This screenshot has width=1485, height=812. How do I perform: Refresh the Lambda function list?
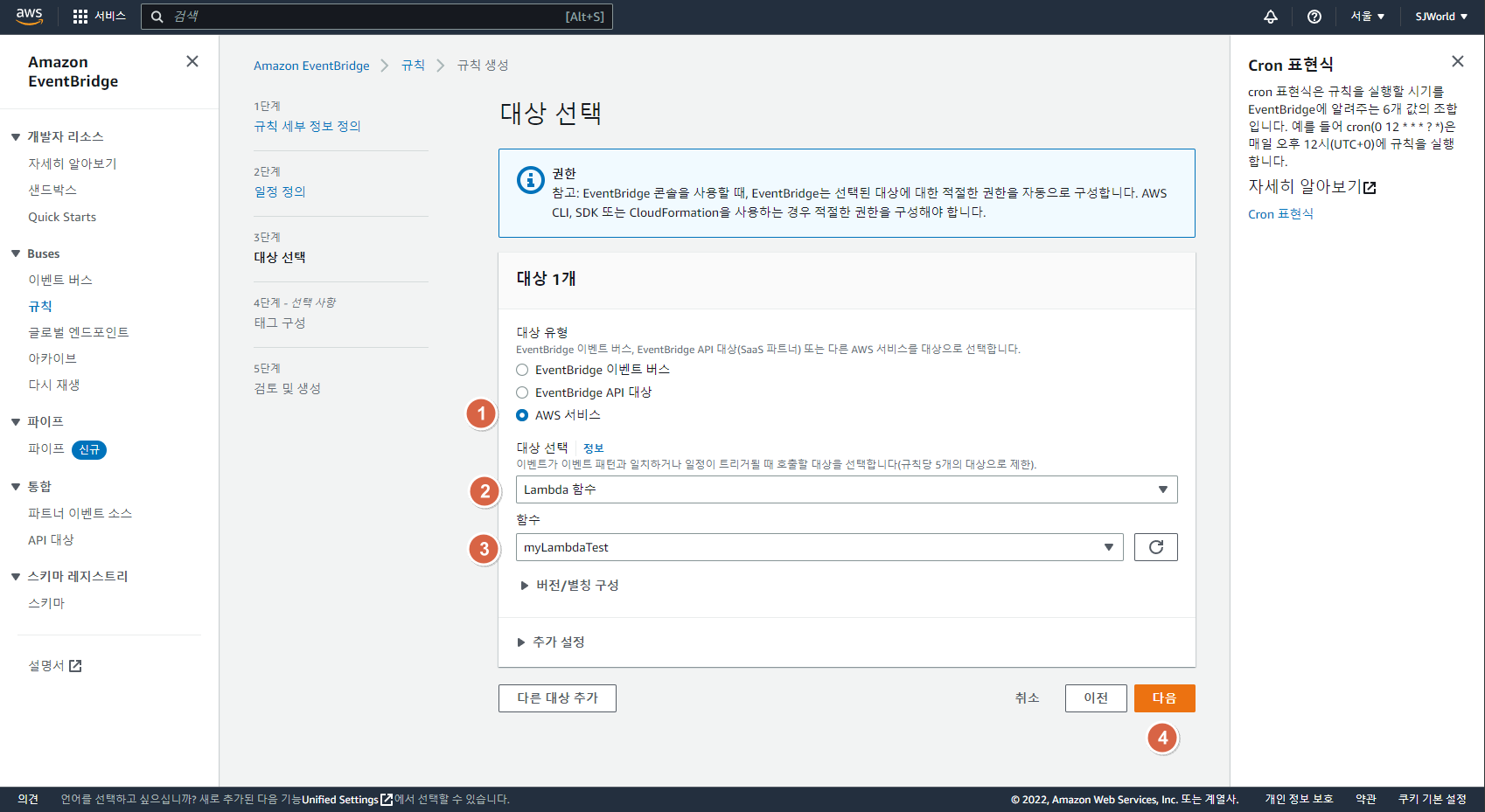pyautogui.click(x=1155, y=547)
